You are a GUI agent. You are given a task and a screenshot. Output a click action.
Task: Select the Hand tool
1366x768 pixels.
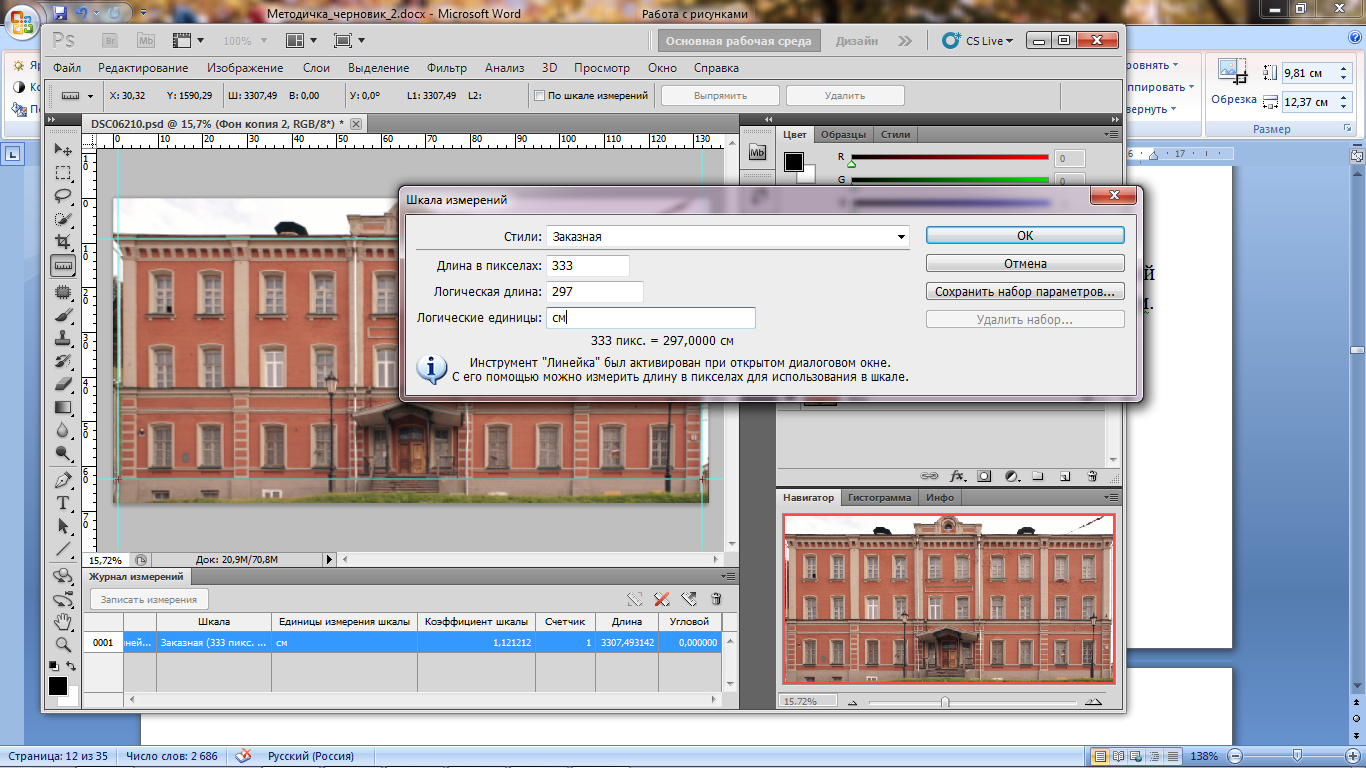[63, 621]
